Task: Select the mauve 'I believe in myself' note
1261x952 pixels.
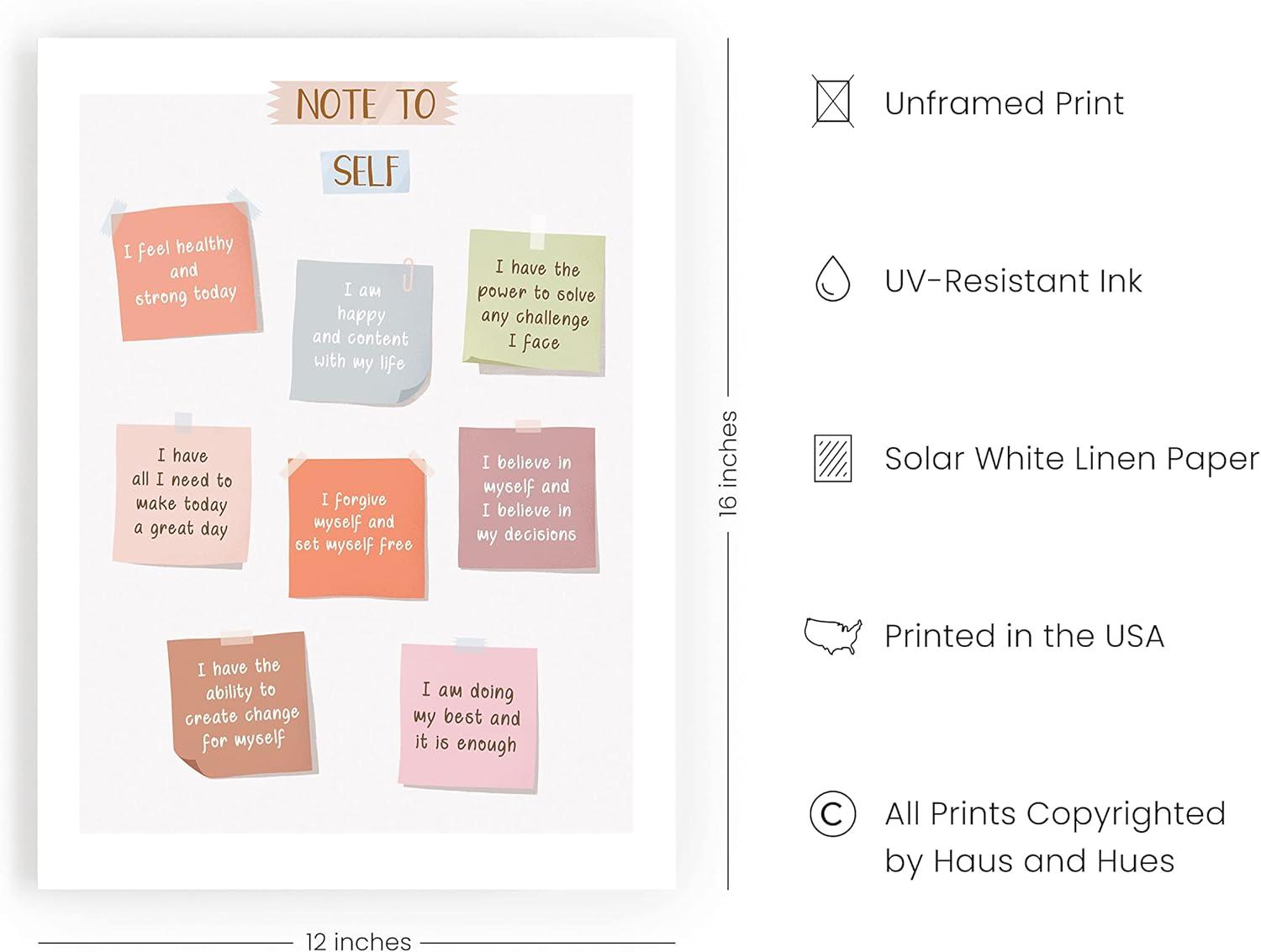Action: click(527, 498)
